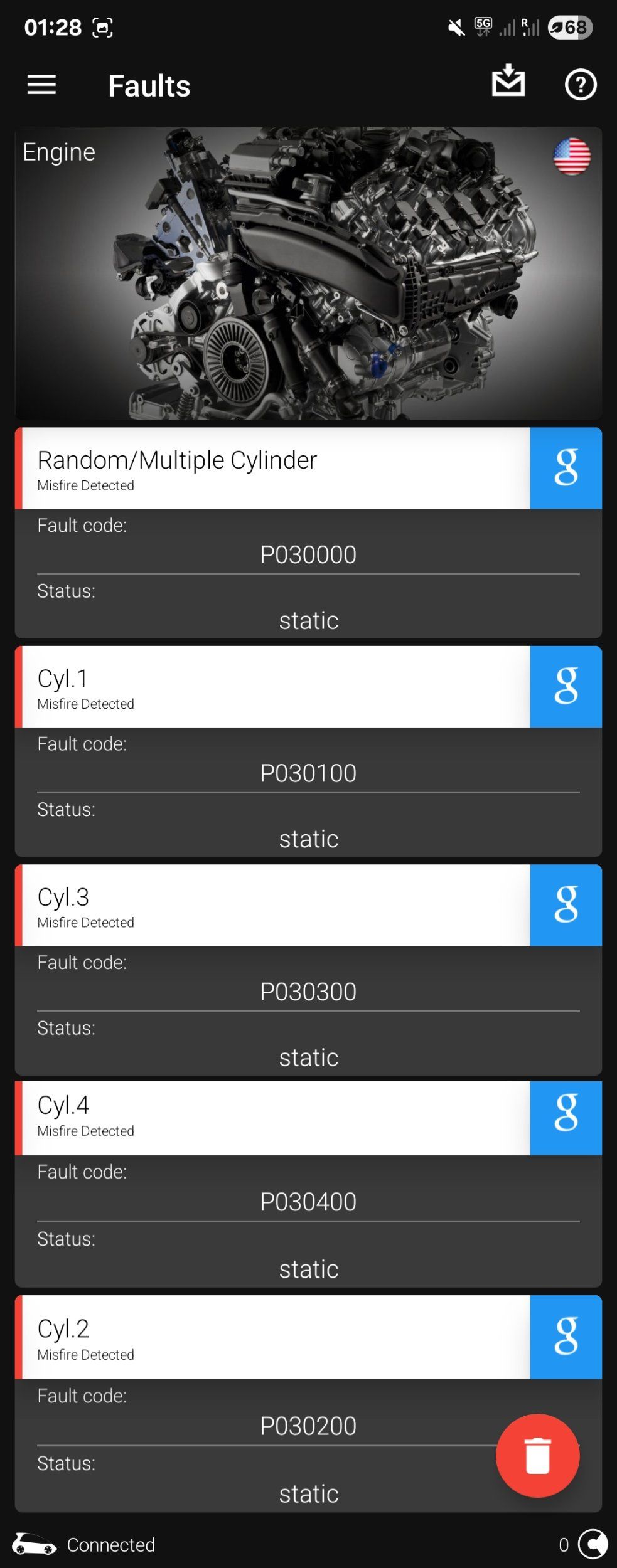
Task: Google search the Cyl.1 misfire fault
Action: pos(566,686)
